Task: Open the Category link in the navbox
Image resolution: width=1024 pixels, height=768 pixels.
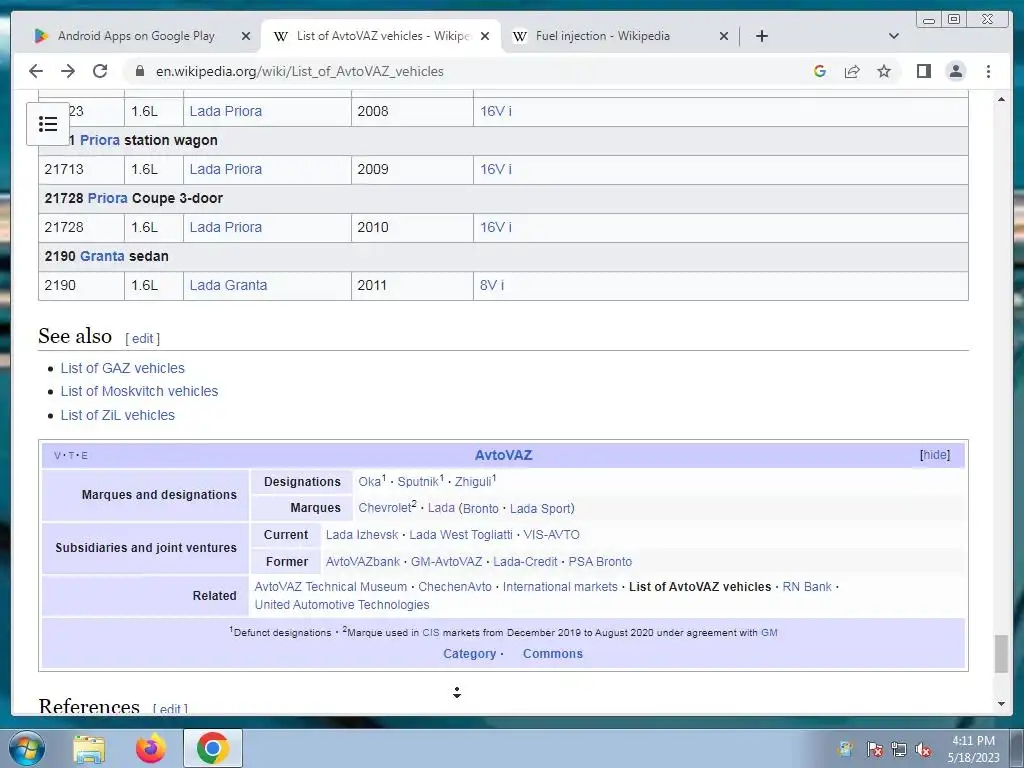Action: pos(470,654)
